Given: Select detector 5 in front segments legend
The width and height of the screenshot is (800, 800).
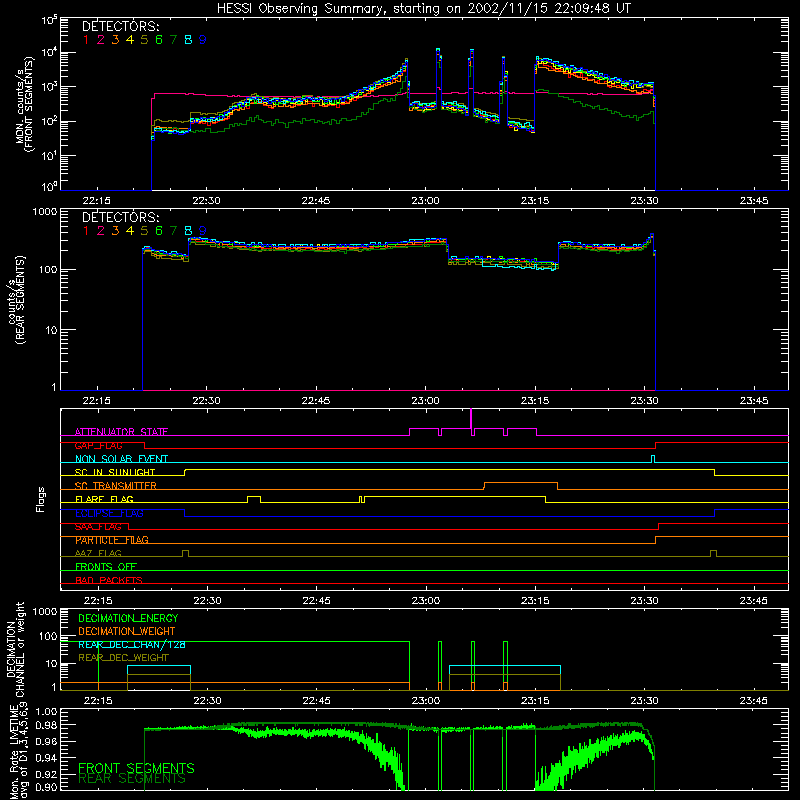Looking at the screenshot, I should 144,39.
